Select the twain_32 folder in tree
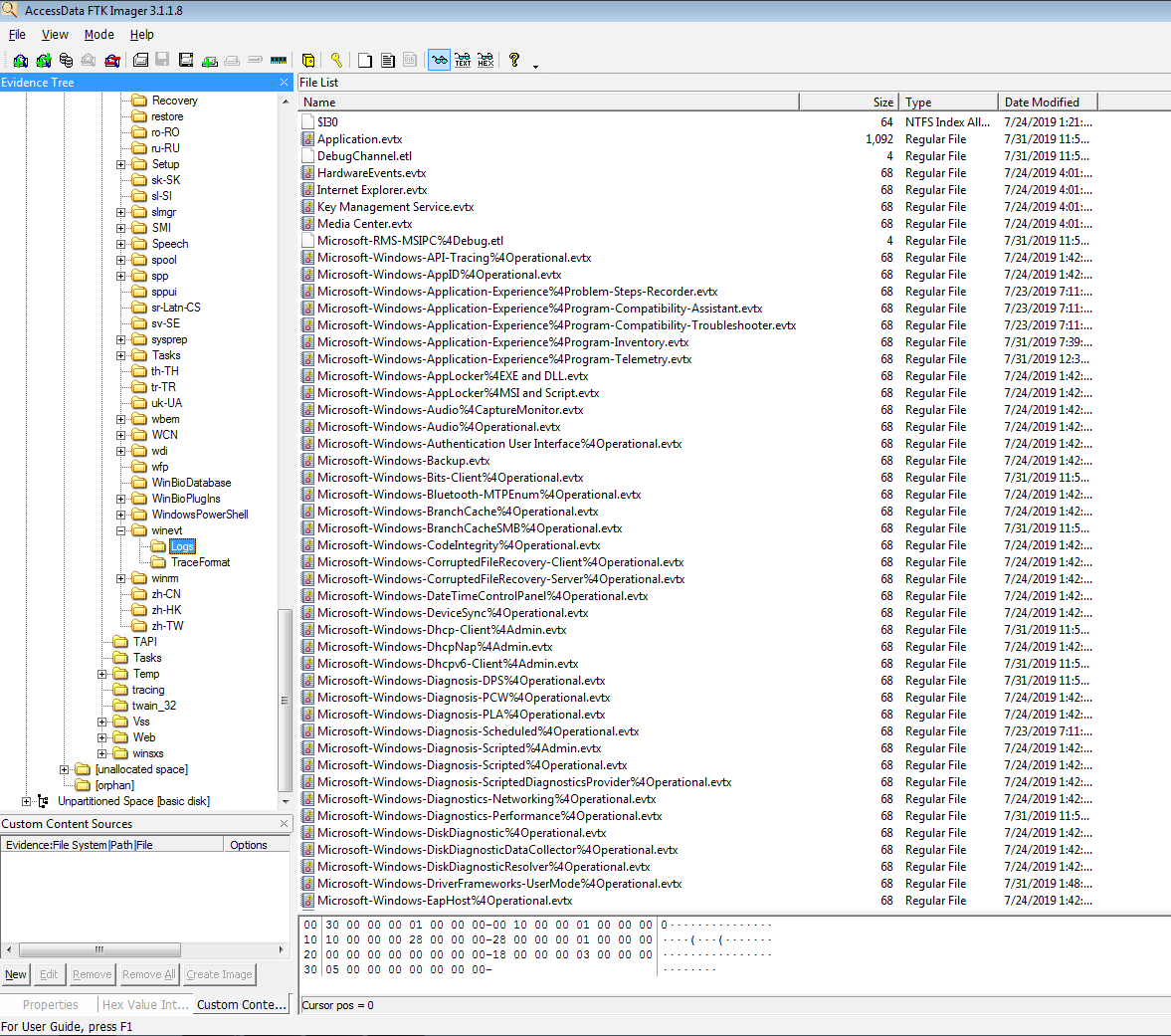Viewport: 1171px width, 1036px height. pos(154,706)
